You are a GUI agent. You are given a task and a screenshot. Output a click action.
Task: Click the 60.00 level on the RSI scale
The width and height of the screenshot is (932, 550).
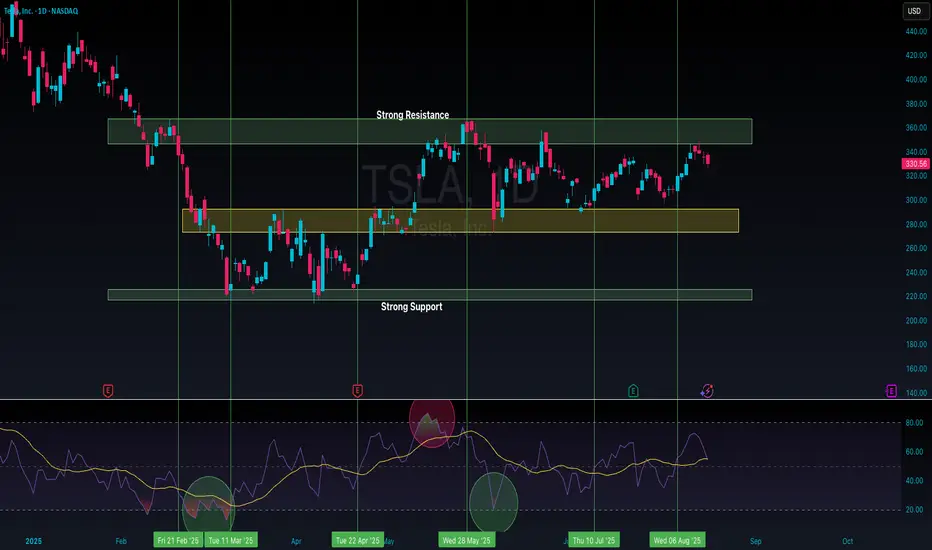coord(914,451)
